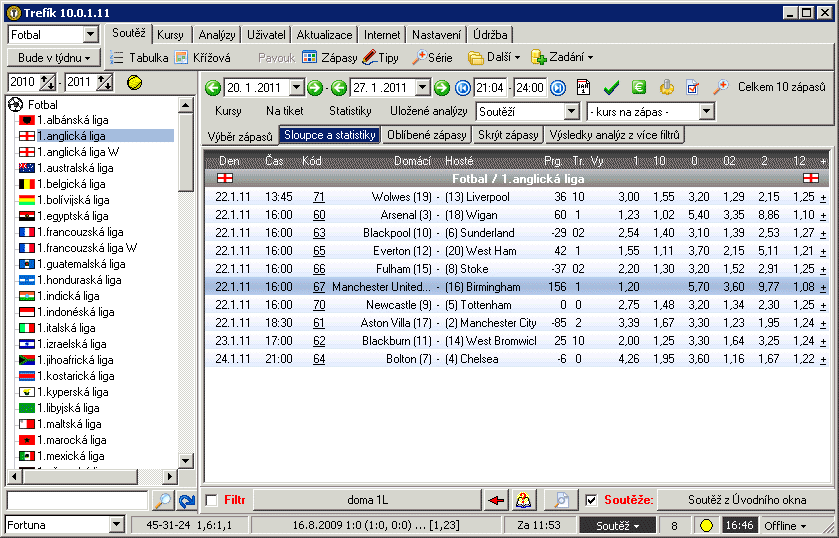This screenshot has width=839, height=538.
Task: Click the magnifier icon next to Celkem 10 zápasů
Action: [721, 87]
